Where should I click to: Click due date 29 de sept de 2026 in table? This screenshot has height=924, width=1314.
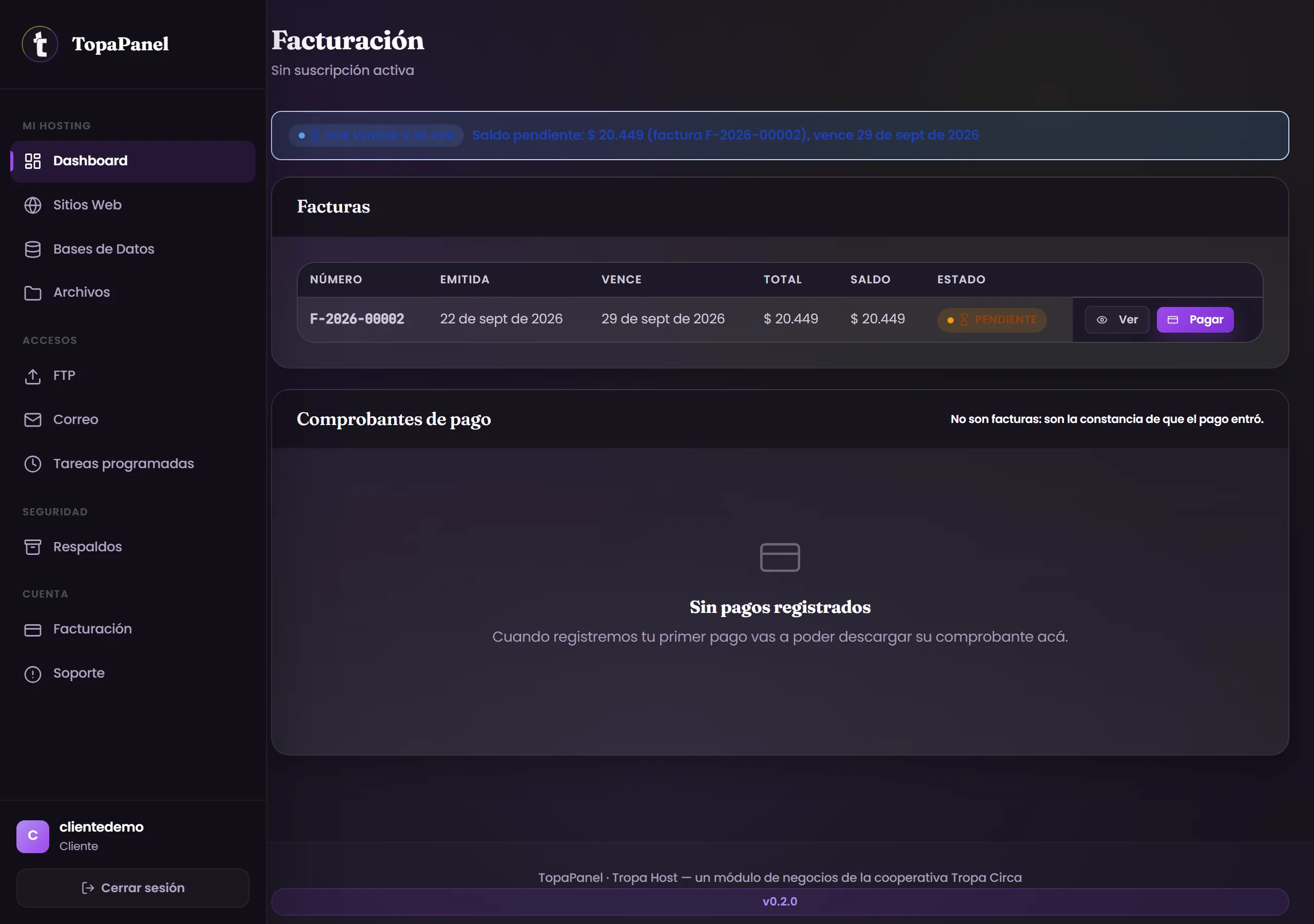662,319
